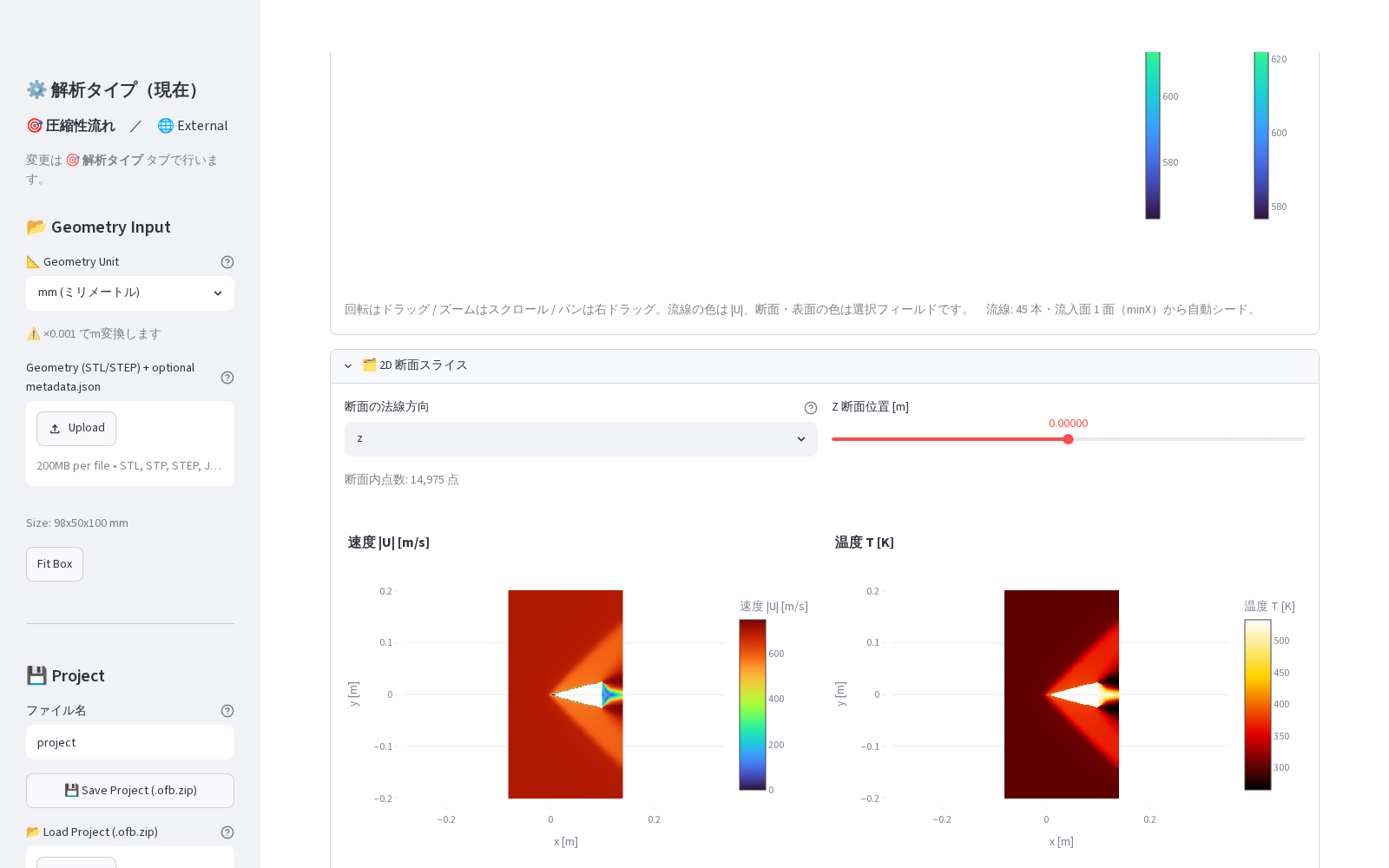Click the 温度 T [K] color scale bar
Screen dimensions: 1389x868
1258,705
